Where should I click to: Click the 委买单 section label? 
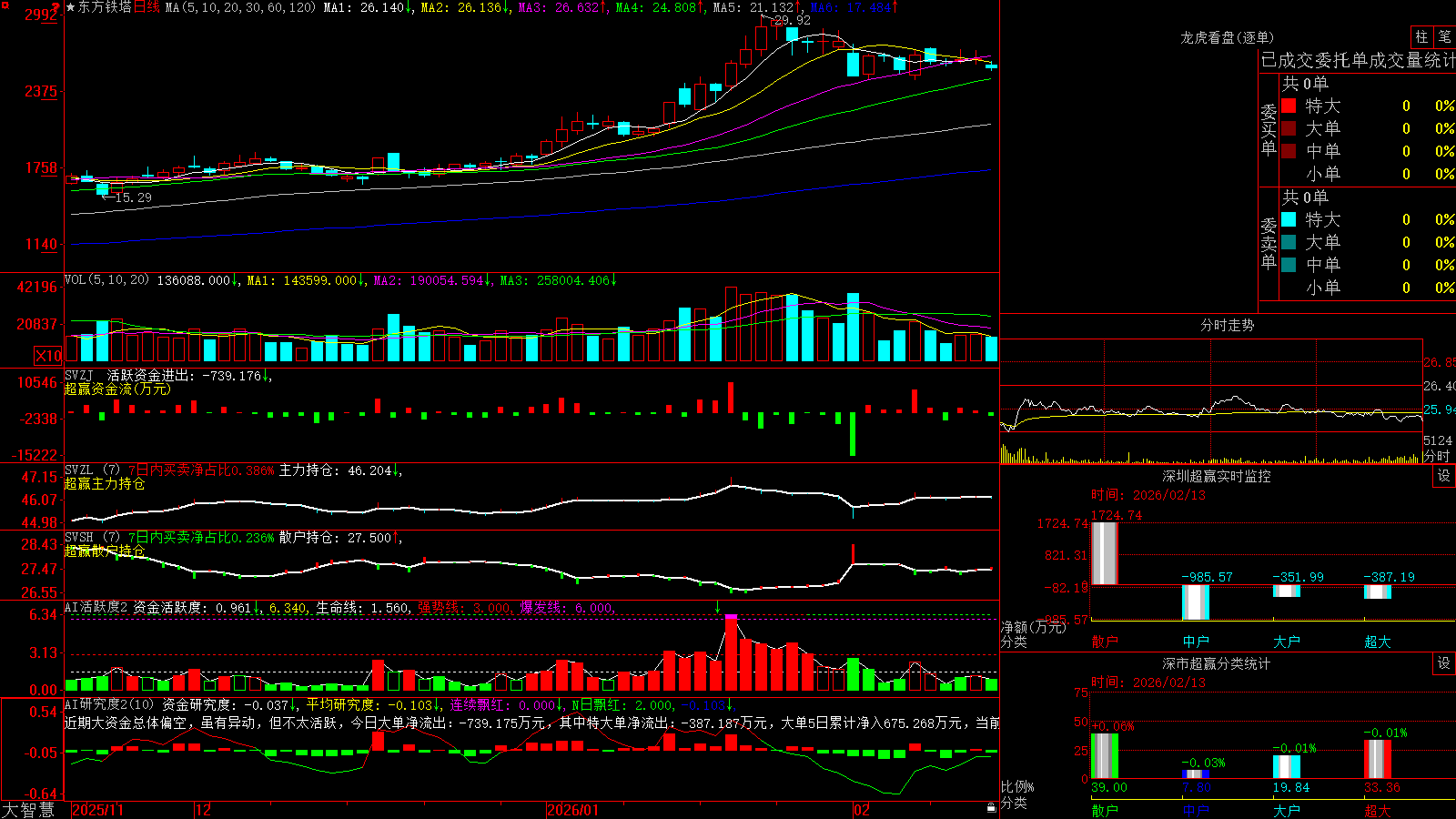[1269, 128]
